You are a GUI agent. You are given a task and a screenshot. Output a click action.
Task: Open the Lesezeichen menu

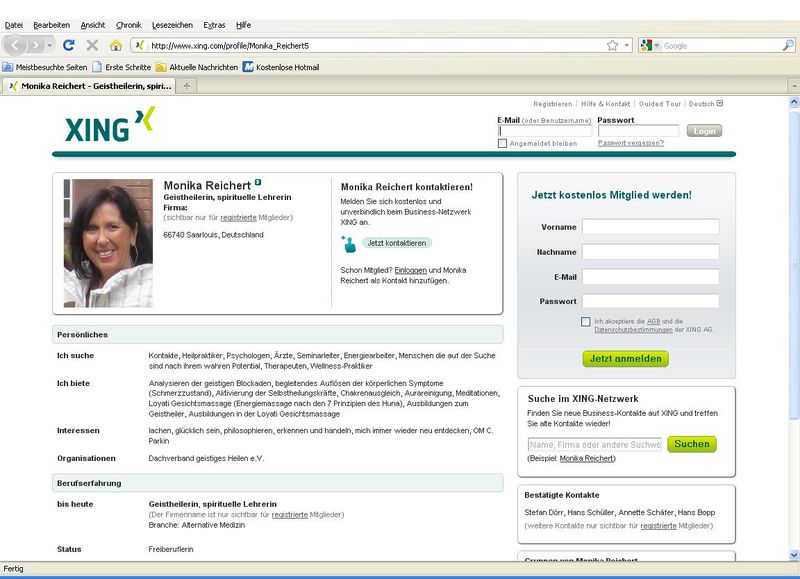coord(172,24)
